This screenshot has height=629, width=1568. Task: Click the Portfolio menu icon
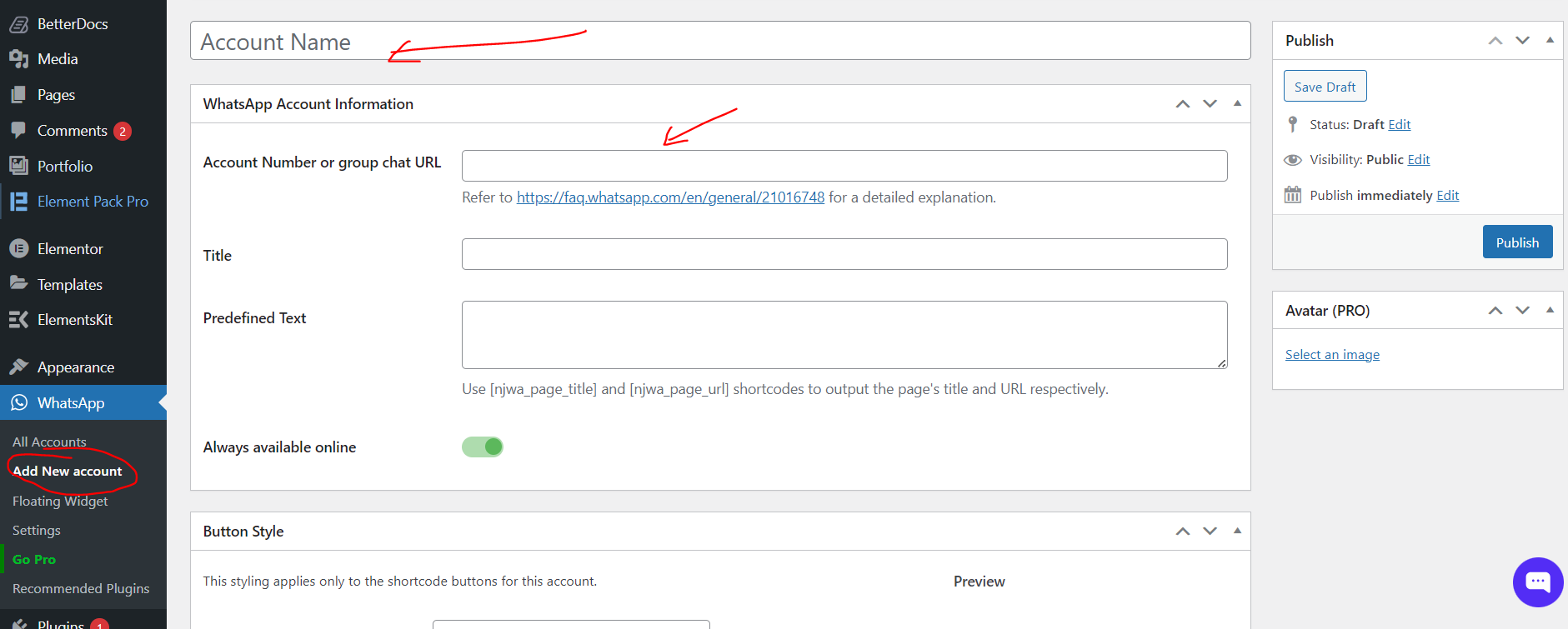click(x=18, y=166)
